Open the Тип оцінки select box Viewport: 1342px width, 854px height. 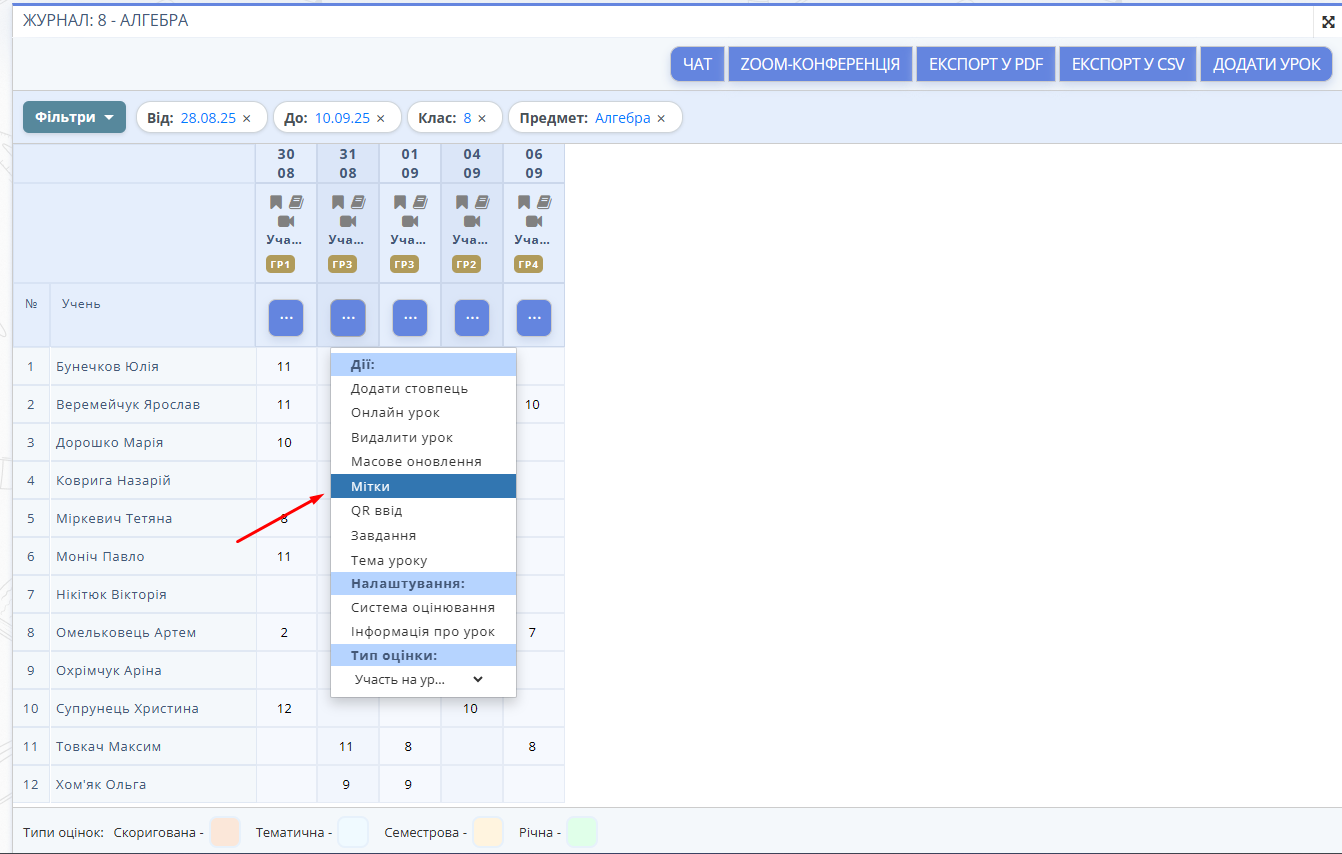click(x=419, y=679)
